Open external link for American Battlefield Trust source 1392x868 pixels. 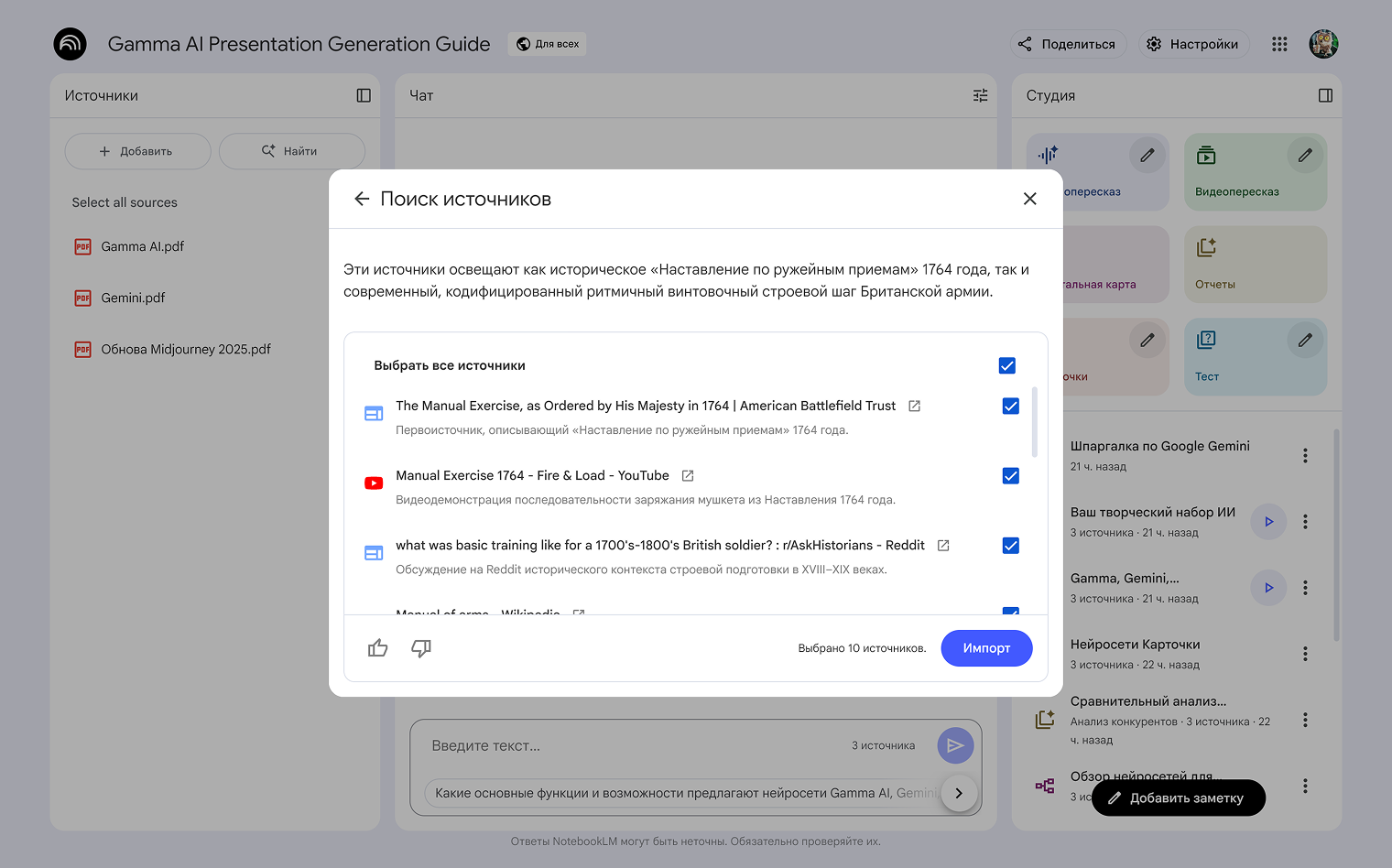pos(914,406)
